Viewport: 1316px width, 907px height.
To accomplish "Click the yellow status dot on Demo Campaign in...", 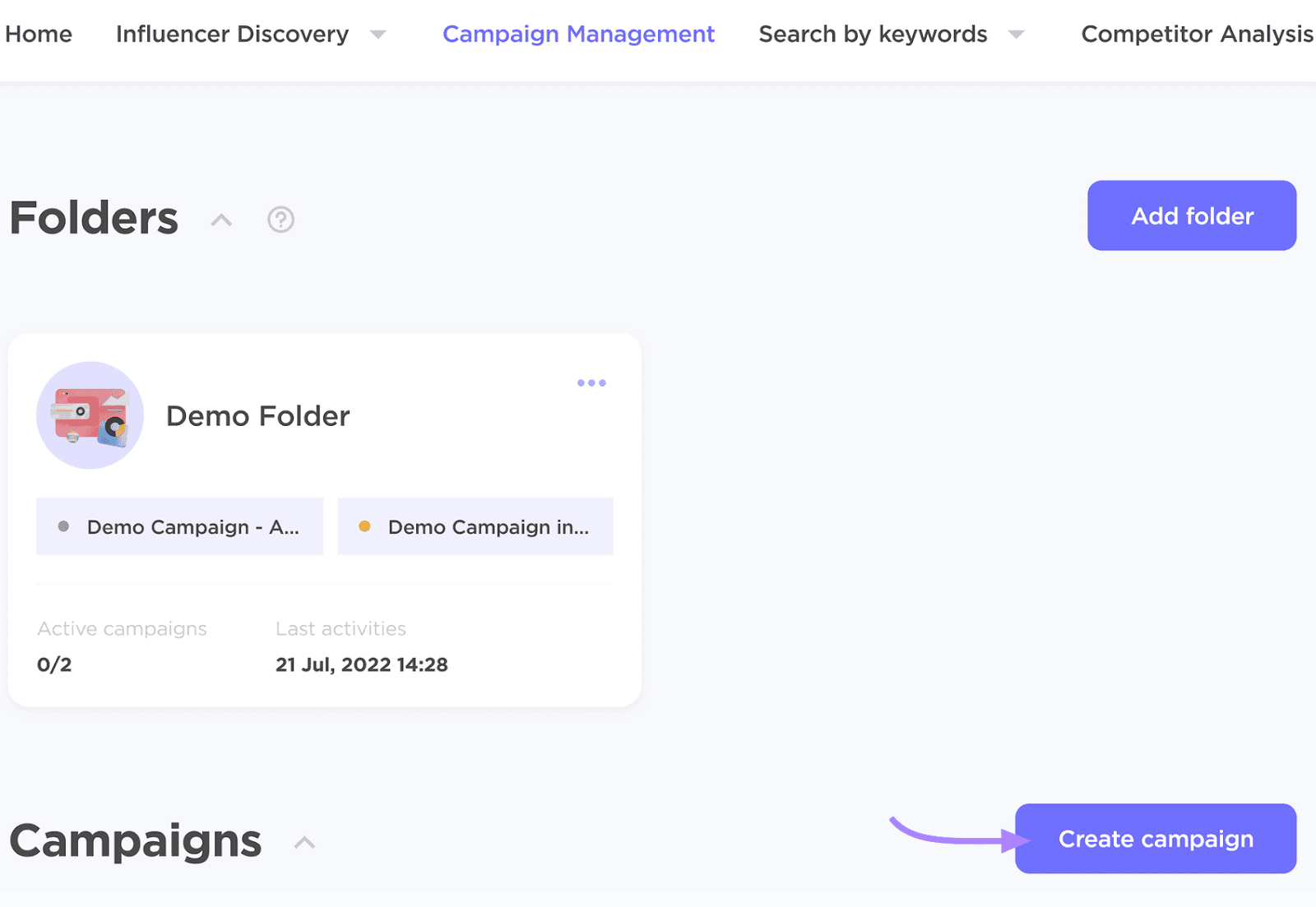I will tap(366, 526).
